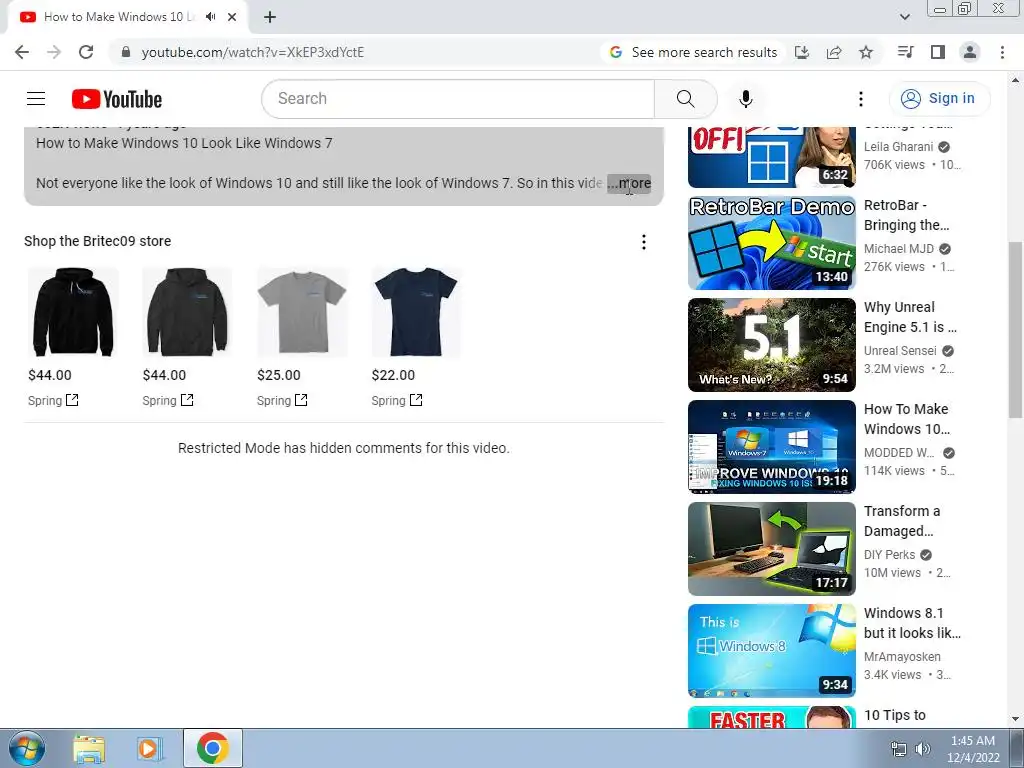Open Chrome profile avatar

pos(970,52)
